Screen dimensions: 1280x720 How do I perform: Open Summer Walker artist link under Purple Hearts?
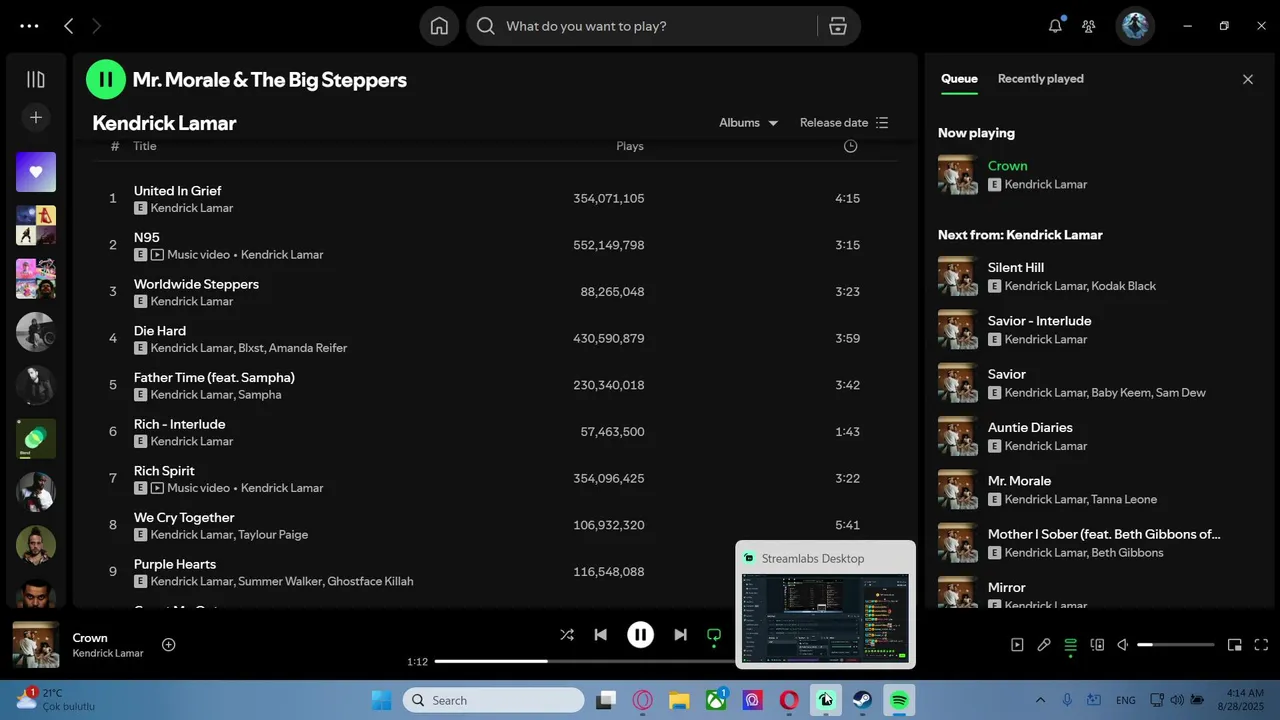(279, 581)
